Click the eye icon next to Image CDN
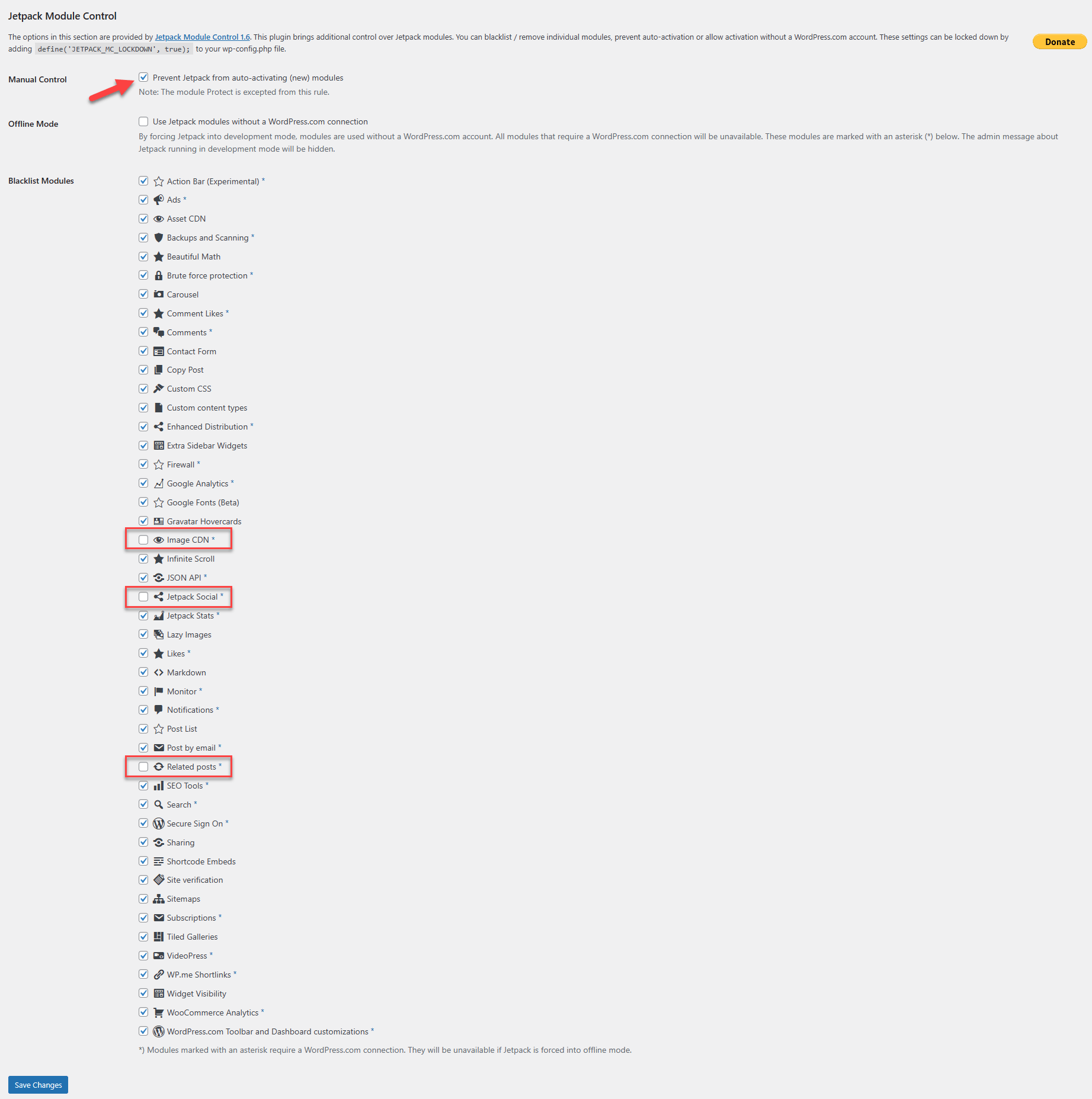Image resolution: width=1092 pixels, height=1099 pixels. [x=159, y=540]
